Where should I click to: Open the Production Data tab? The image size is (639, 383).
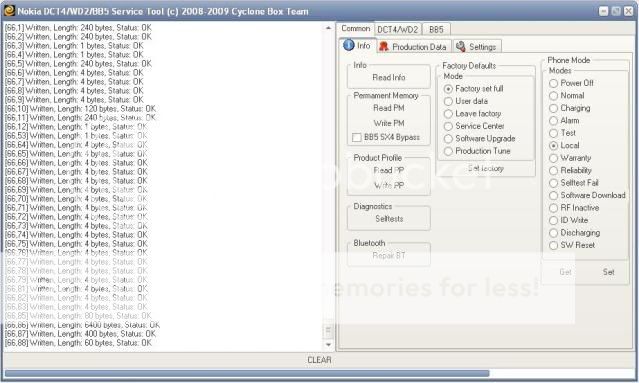[414, 46]
